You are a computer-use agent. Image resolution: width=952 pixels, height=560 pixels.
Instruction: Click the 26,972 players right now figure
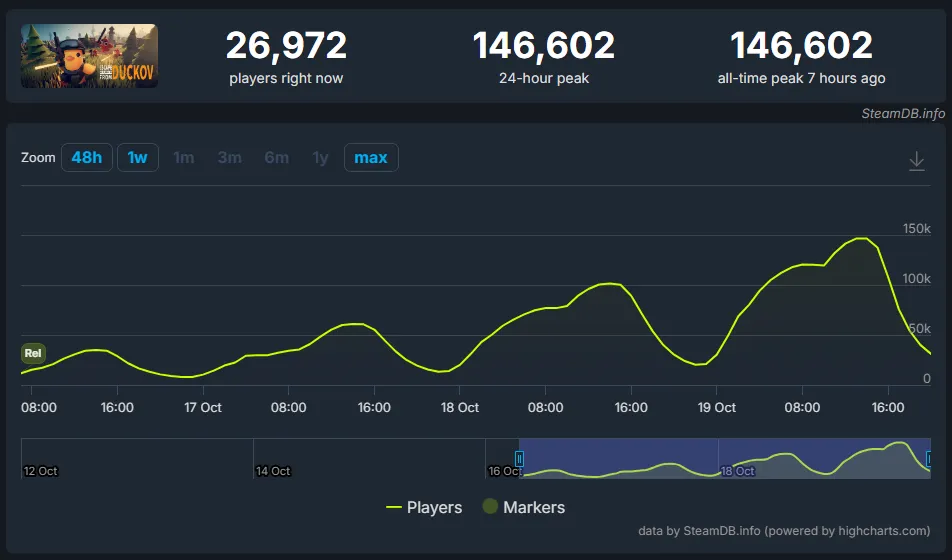[x=286, y=45]
